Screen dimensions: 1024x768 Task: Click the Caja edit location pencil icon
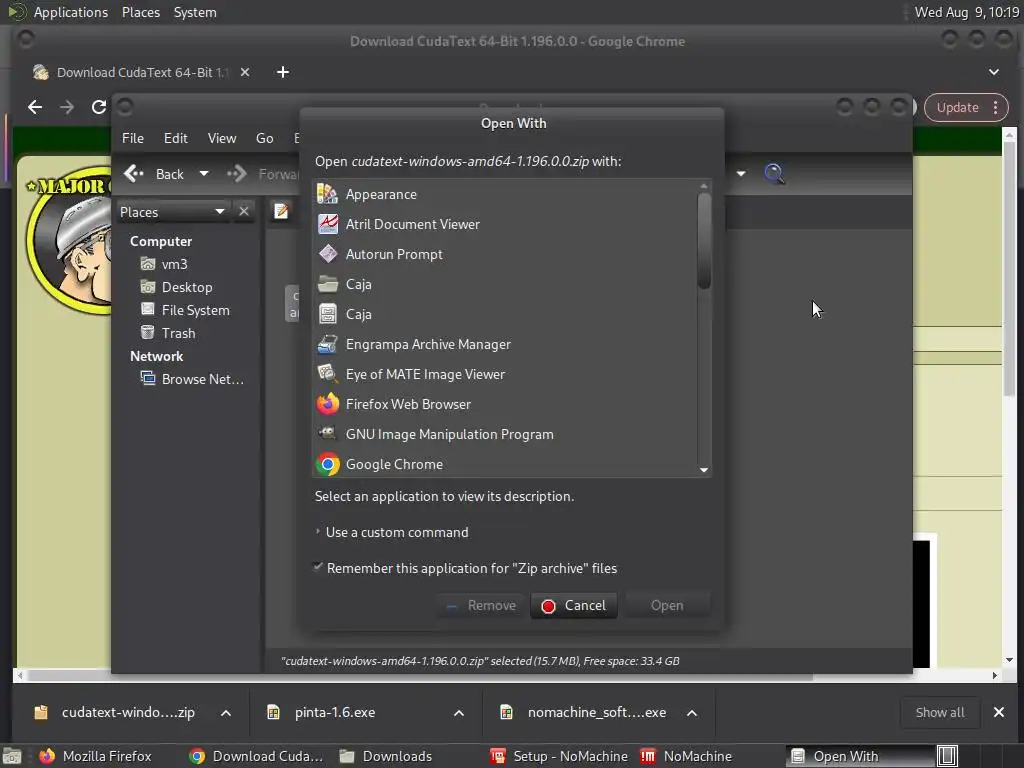coord(281,212)
